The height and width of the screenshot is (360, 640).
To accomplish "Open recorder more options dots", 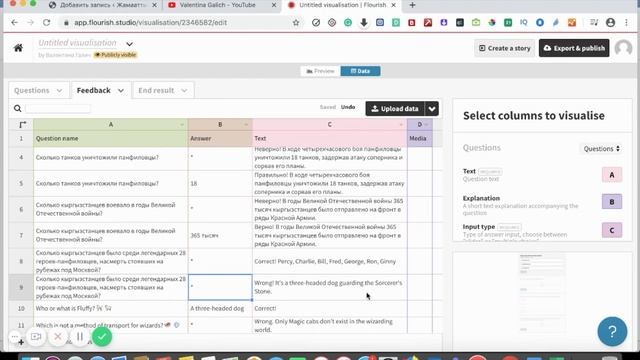I will tap(15, 337).
